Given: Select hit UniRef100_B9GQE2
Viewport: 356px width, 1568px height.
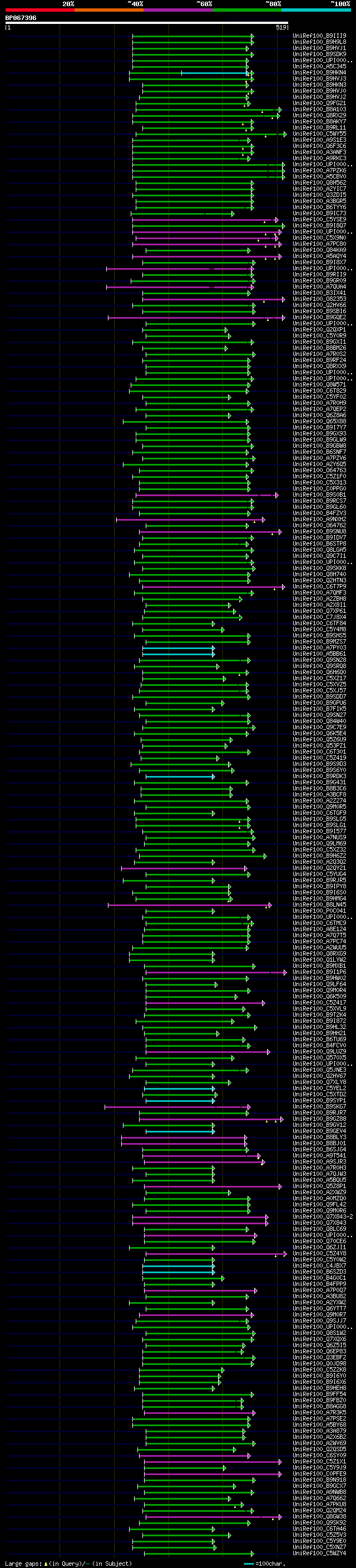Looking at the screenshot, I should [x=319, y=317].
